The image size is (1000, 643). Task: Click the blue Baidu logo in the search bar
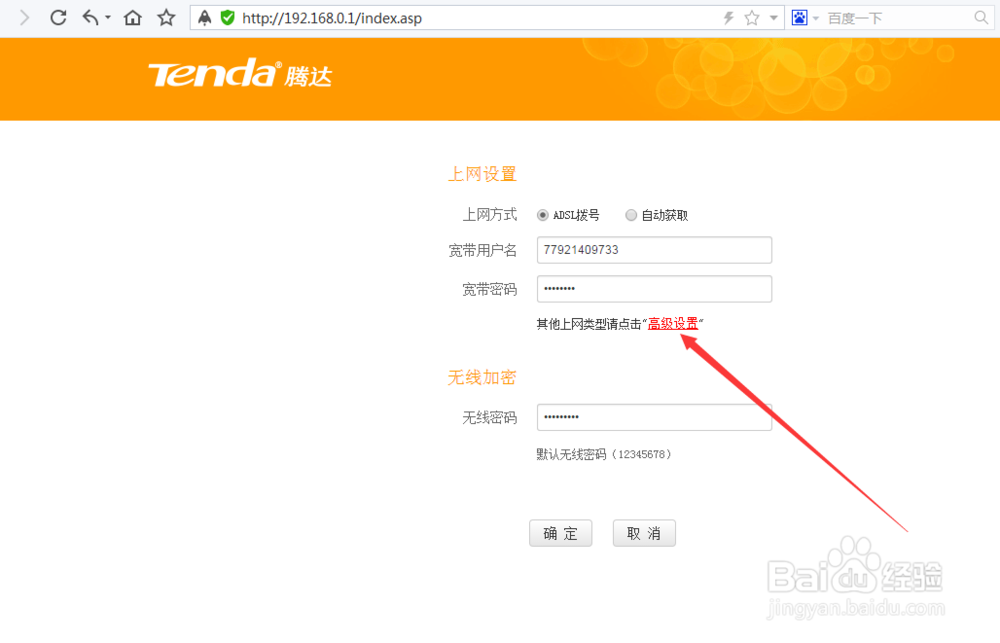point(797,17)
